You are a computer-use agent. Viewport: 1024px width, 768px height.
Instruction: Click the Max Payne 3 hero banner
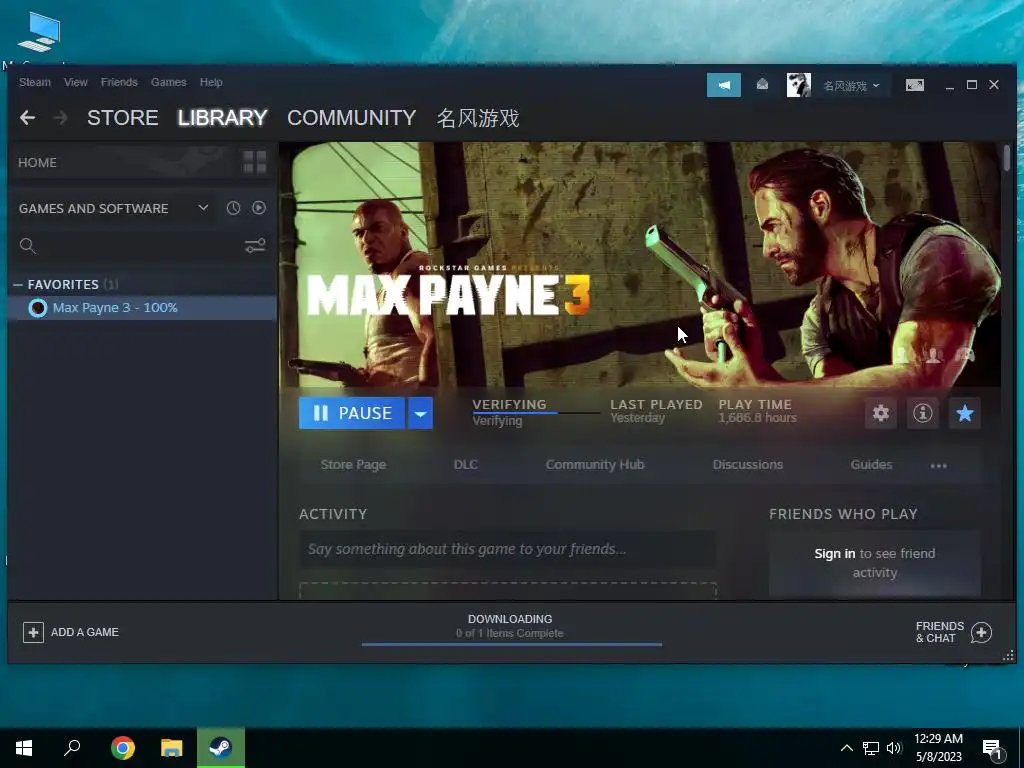(640, 264)
